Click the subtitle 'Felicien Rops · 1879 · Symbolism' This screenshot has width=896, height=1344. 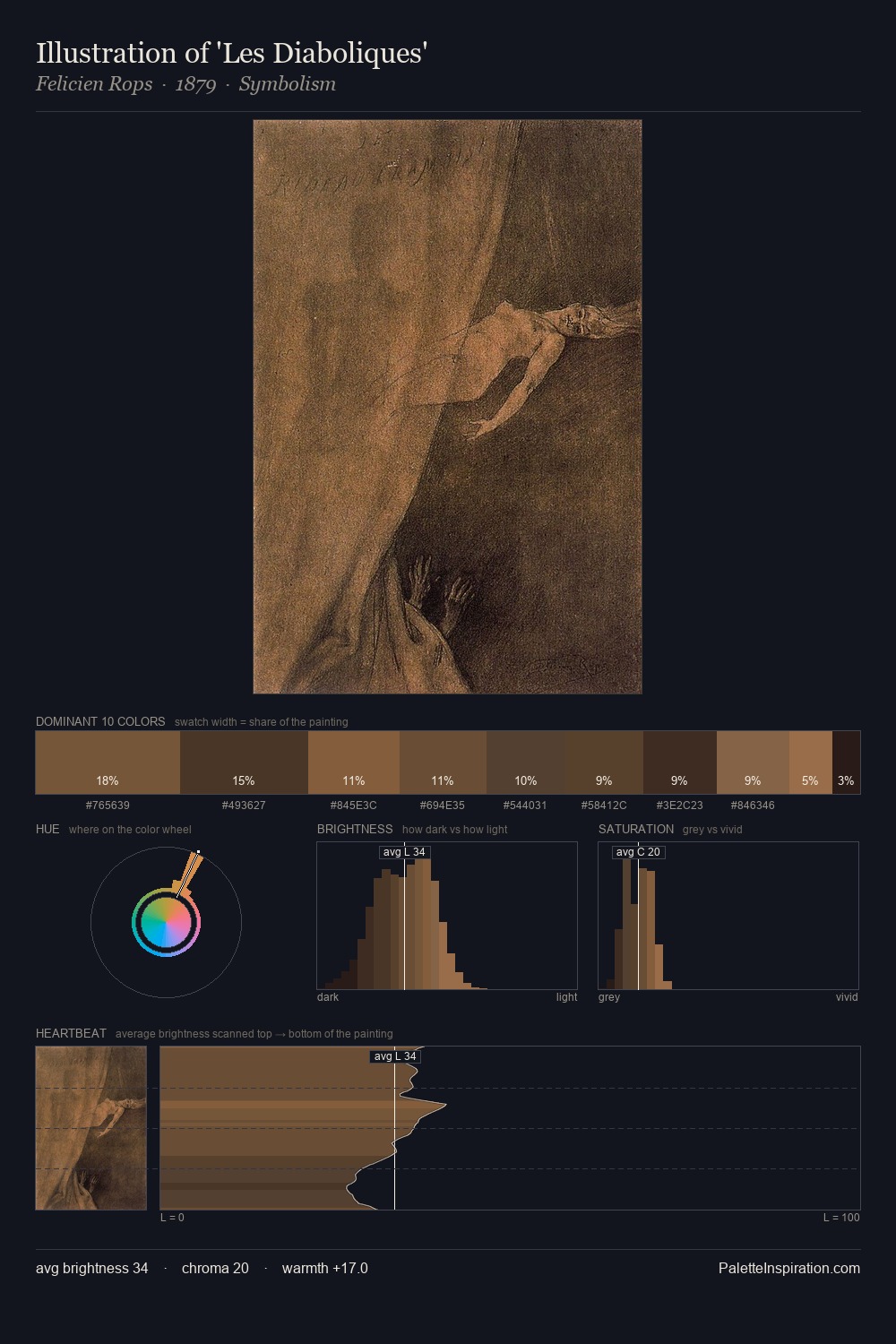[x=185, y=84]
